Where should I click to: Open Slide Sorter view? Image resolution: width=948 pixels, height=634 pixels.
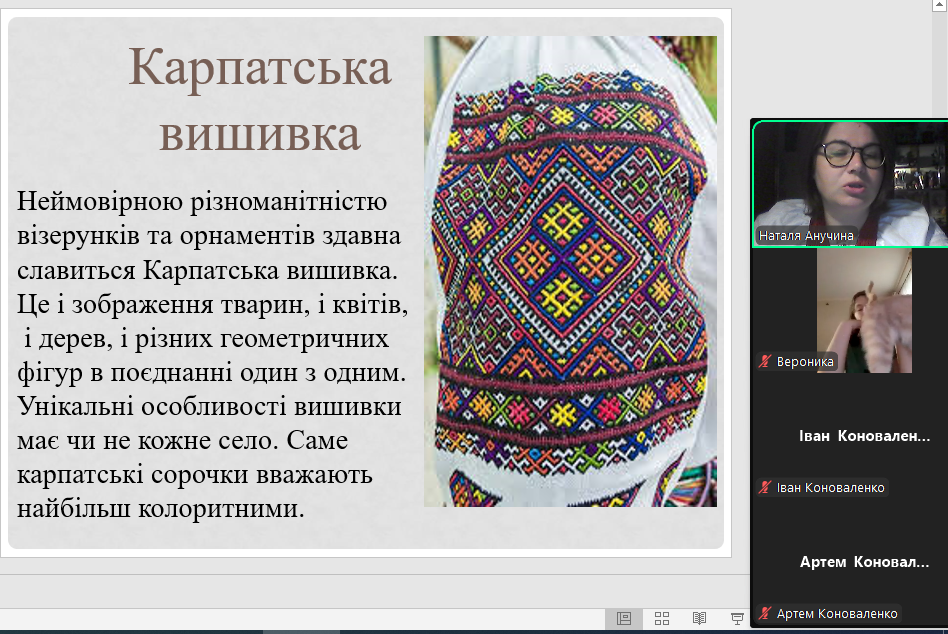pos(662,618)
